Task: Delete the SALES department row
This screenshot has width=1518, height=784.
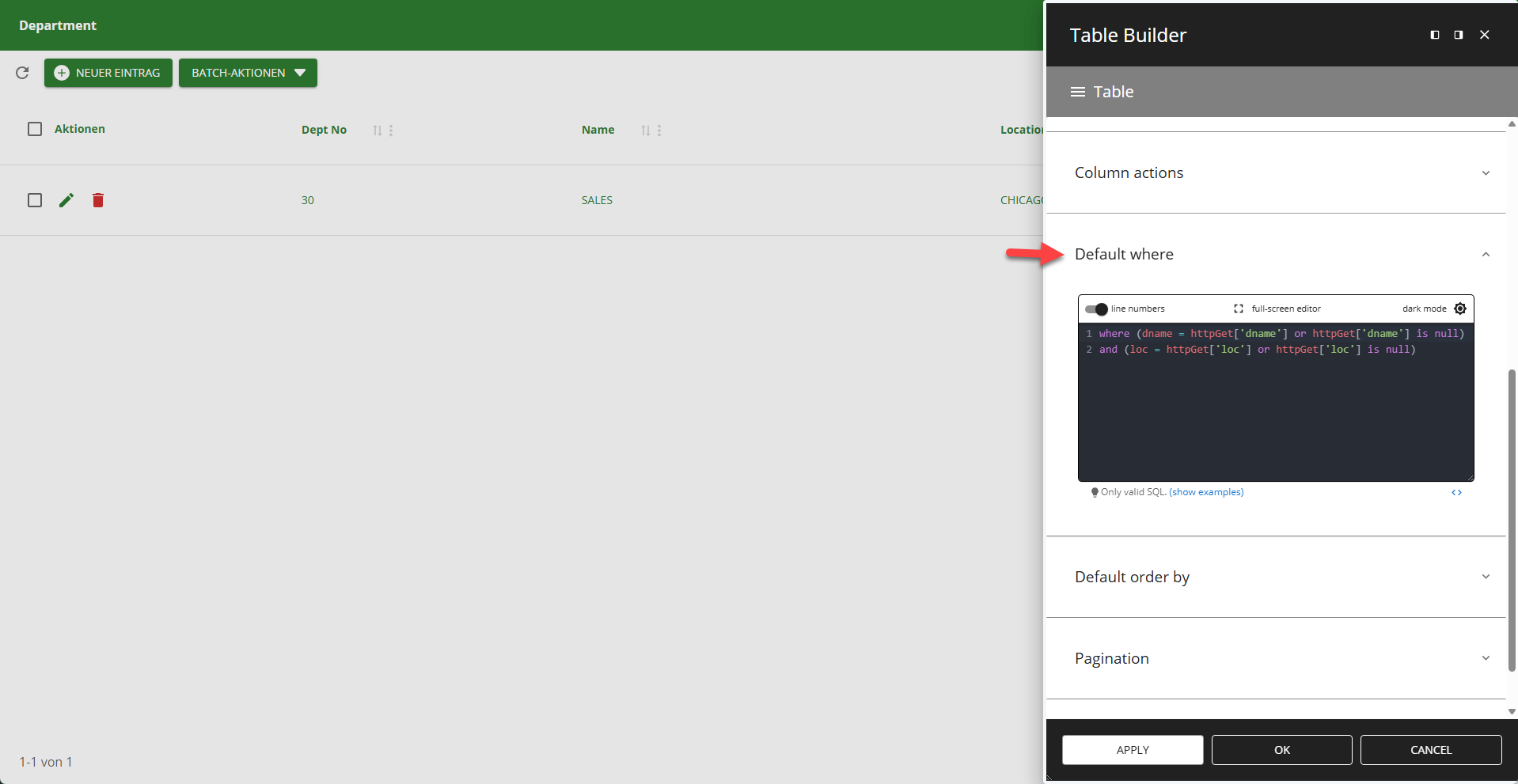Action: coord(98,200)
